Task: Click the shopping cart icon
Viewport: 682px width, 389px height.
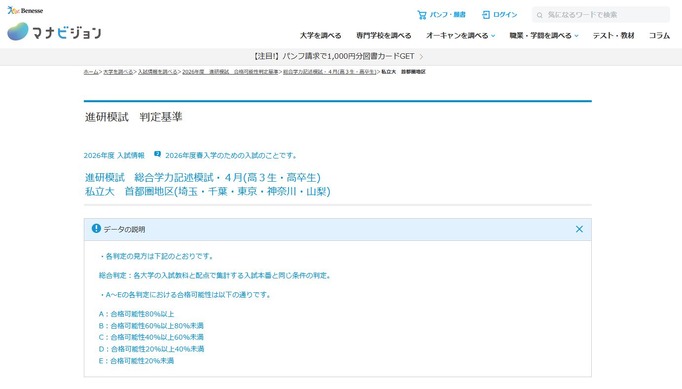Action: click(x=421, y=15)
